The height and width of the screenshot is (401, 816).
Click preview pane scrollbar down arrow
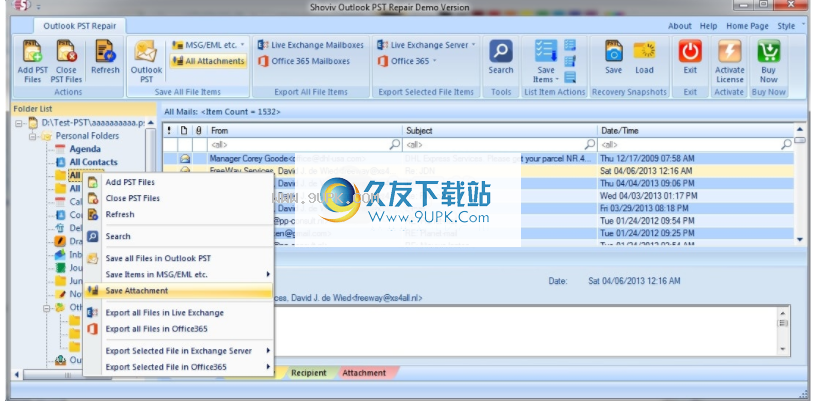click(782, 348)
